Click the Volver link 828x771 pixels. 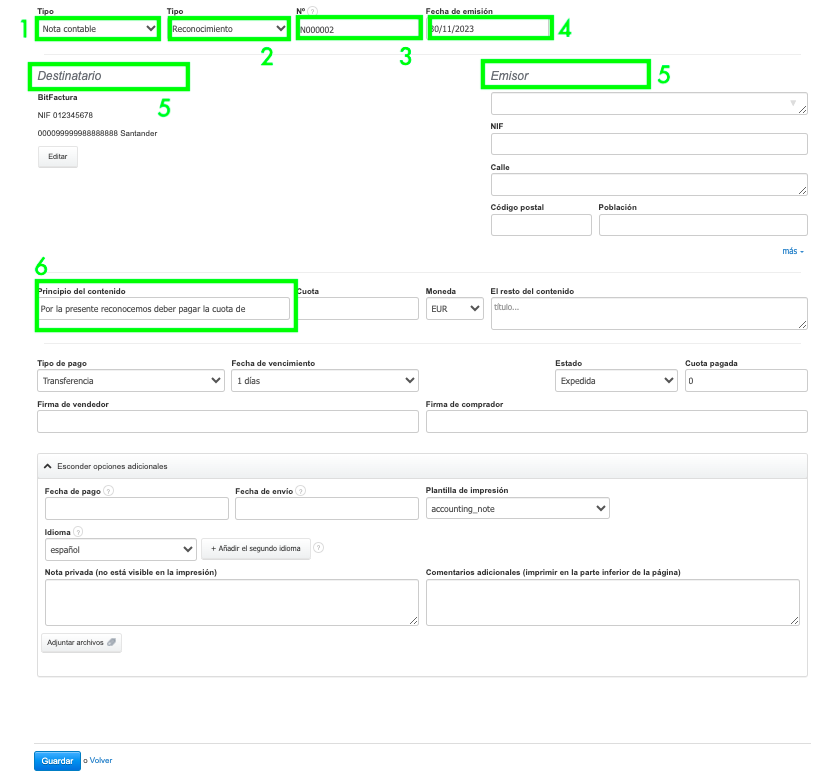point(101,760)
